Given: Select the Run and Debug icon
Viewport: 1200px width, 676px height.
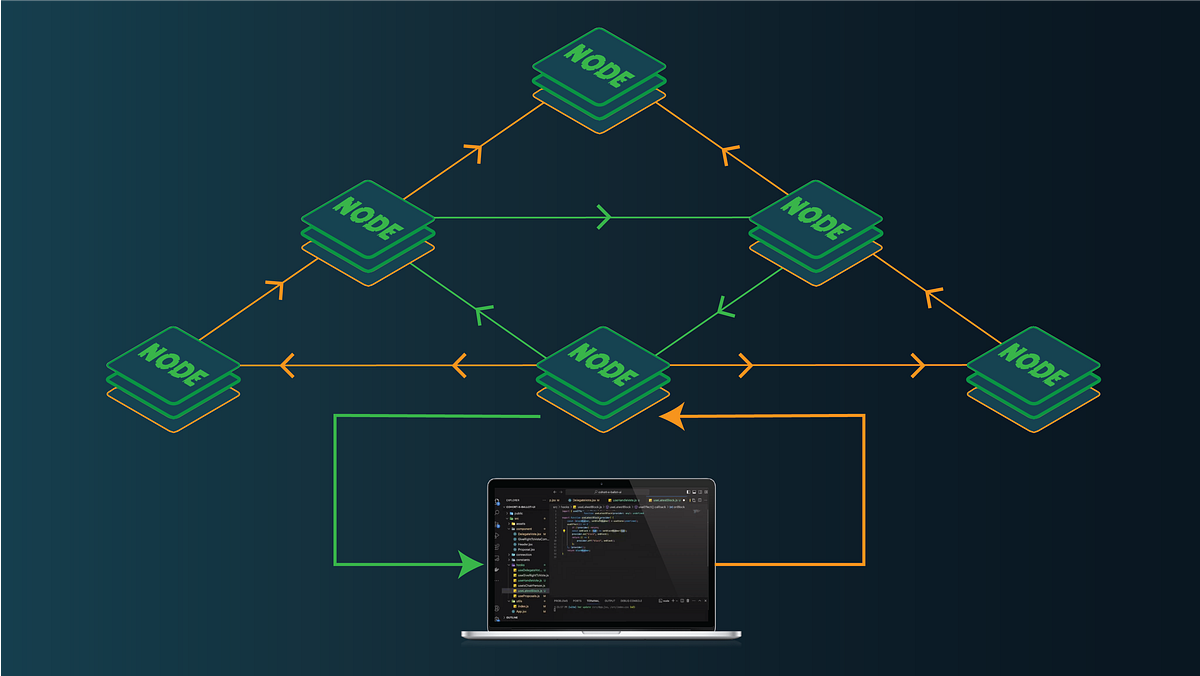Looking at the screenshot, I should [497, 535].
